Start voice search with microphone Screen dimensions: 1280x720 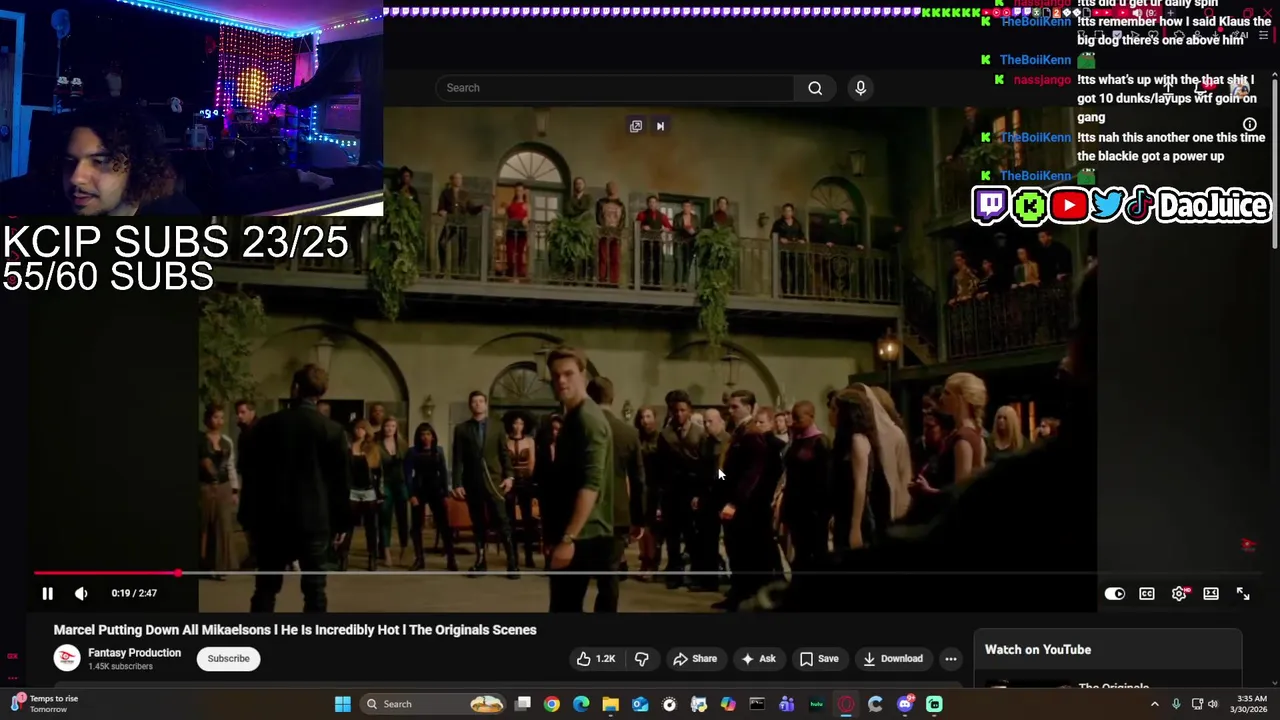pos(860,88)
